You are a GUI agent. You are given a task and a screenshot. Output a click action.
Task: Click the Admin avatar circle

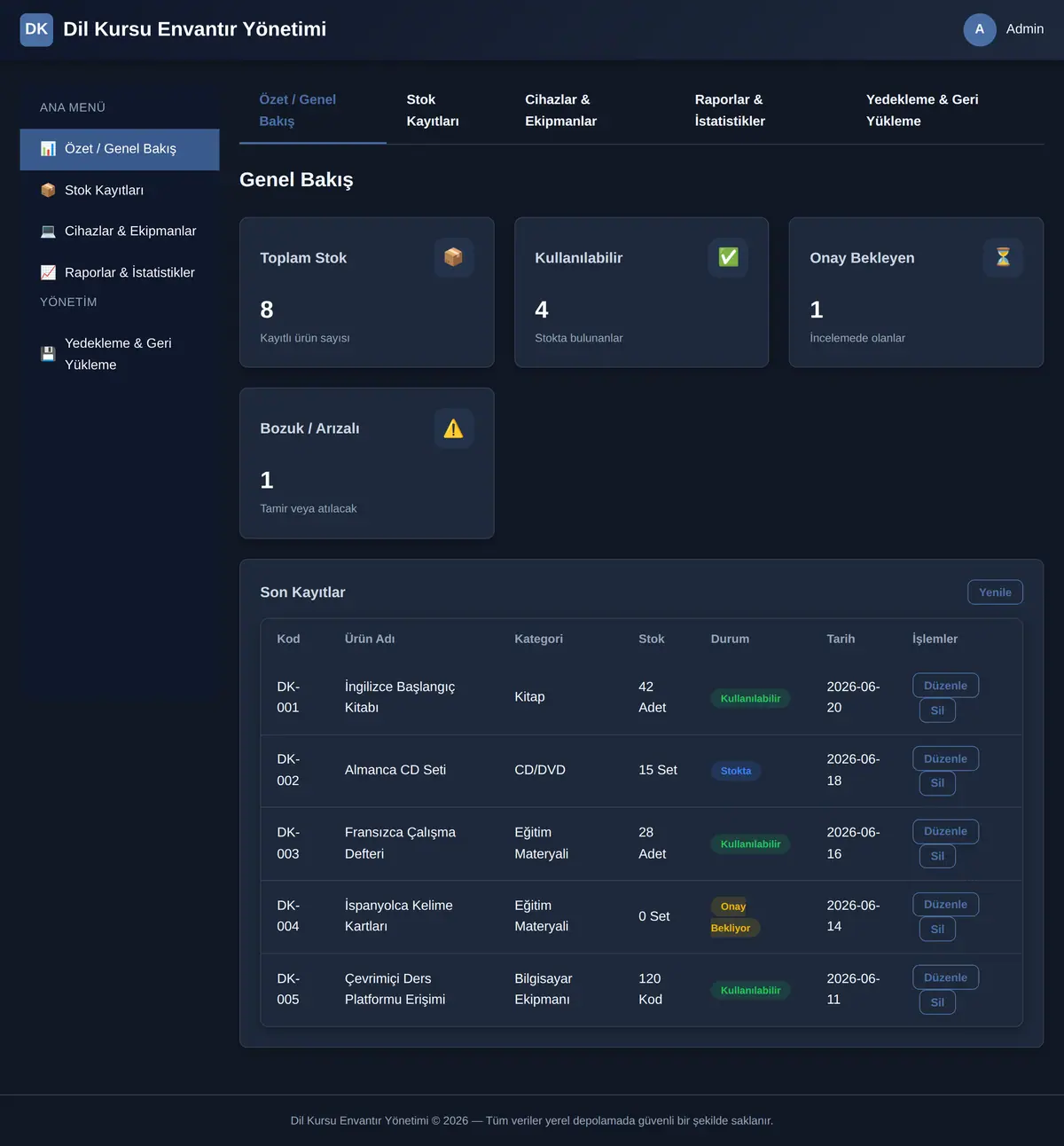(980, 29)
